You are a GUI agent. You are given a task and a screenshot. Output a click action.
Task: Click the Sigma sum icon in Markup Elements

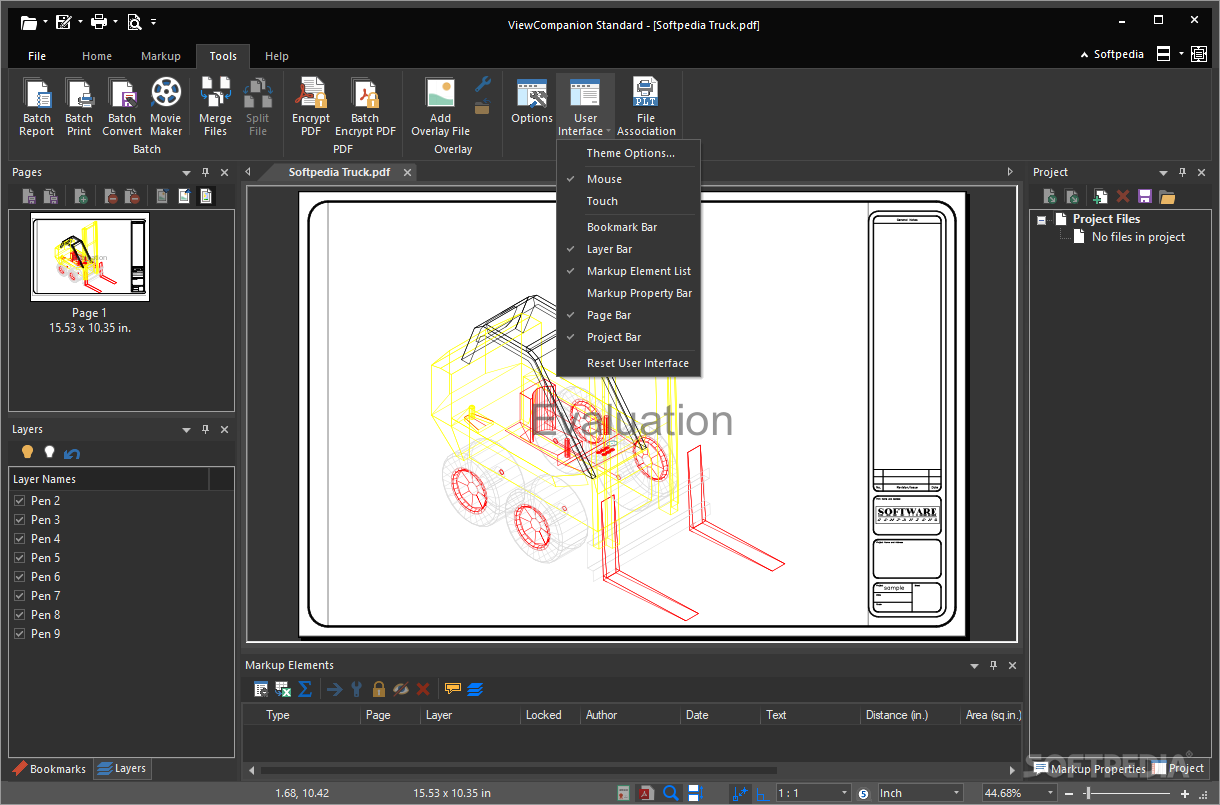[x=305, y=689]
